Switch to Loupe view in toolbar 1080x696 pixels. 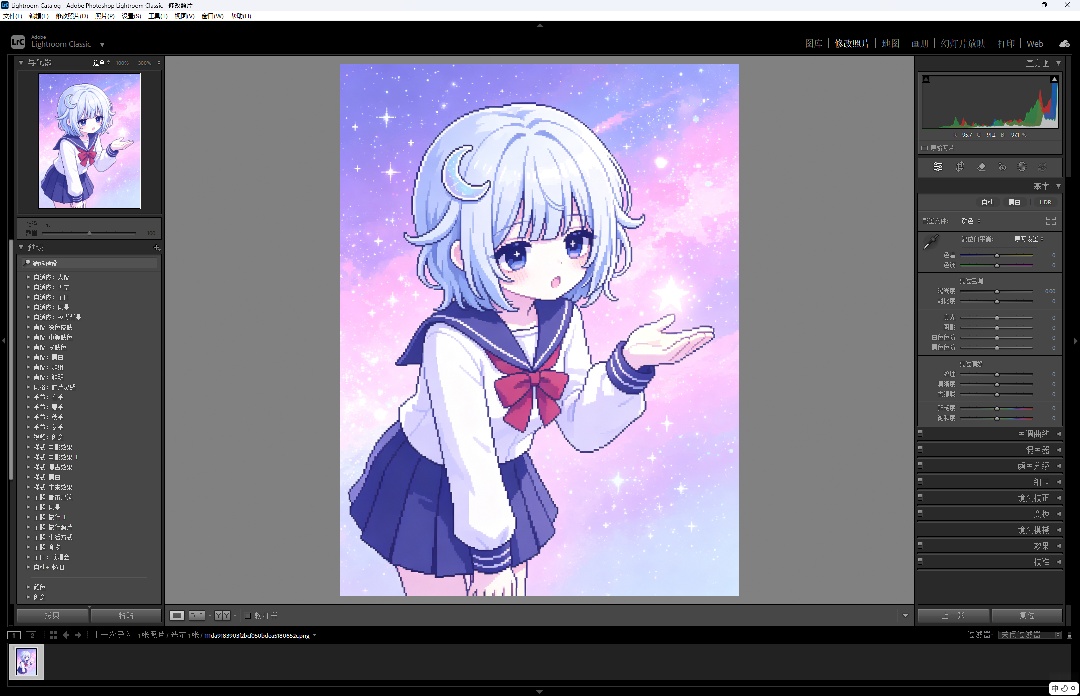[177, 615]
